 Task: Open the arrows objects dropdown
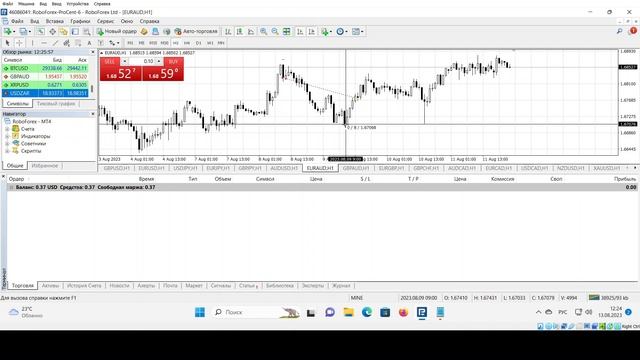click(114, 43)
